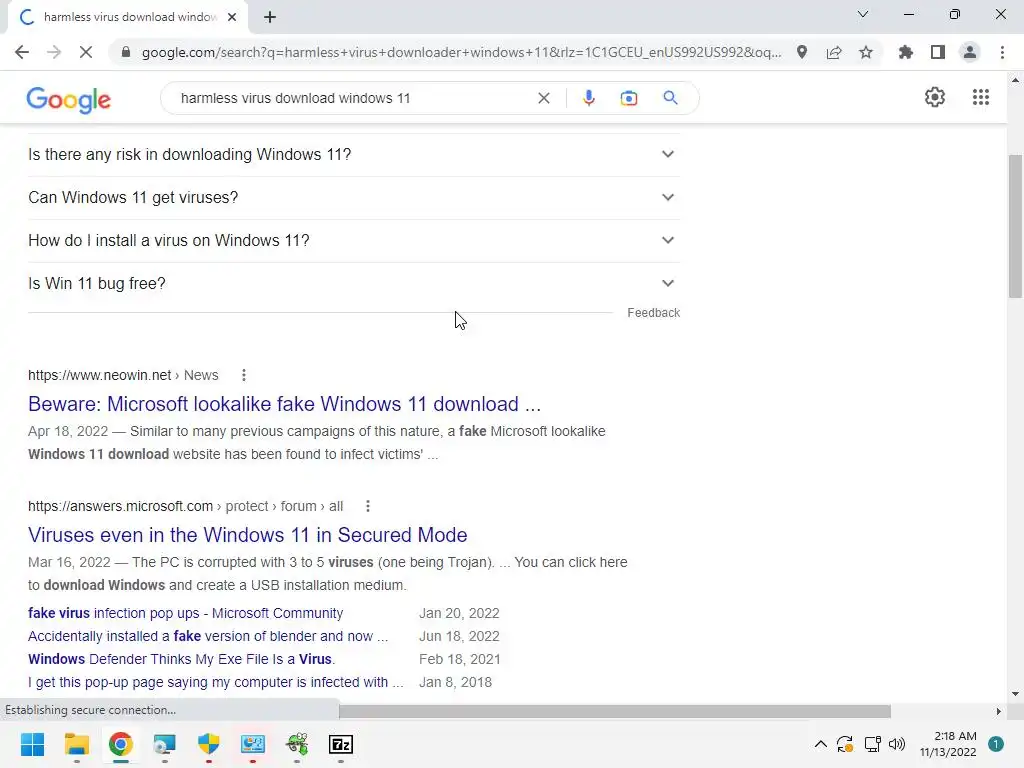Click the Chrome taskbar icon
Screen dimensions: 1024x768
[120, 744]
